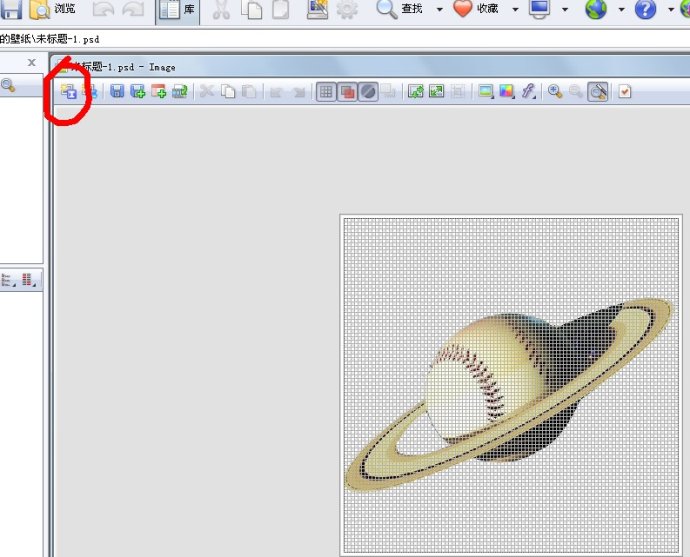
Task: Expand the 收藏 dropdown arrow
Action: [515, 9]
